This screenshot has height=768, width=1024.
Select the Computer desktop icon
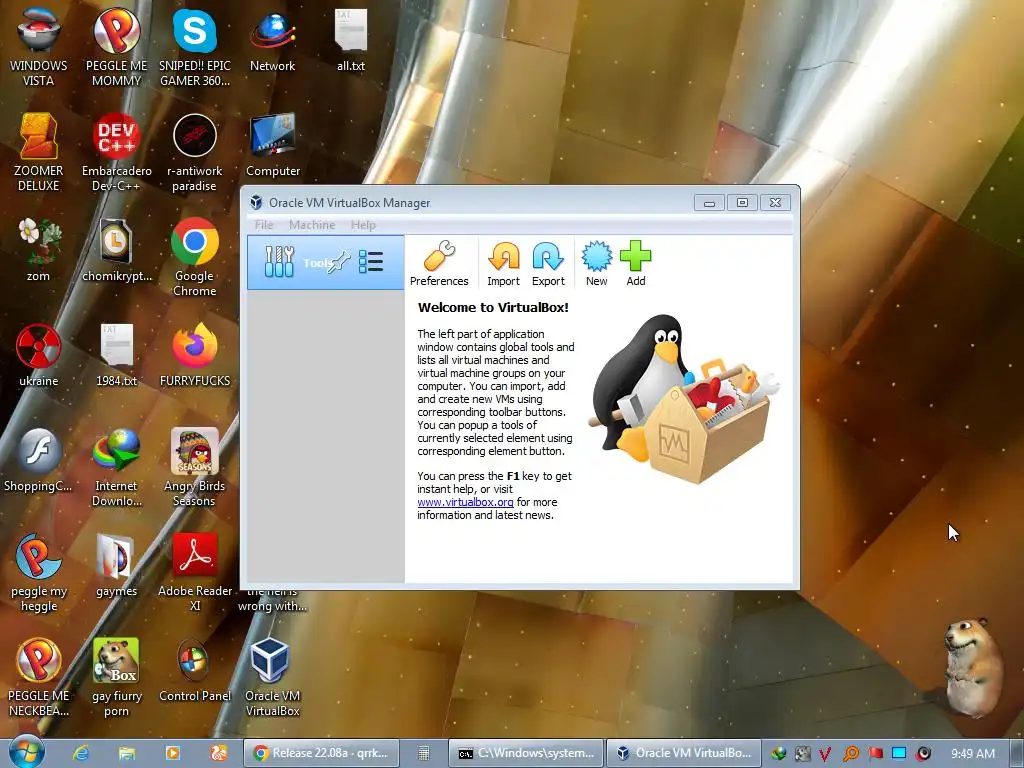tap(272, 145)
